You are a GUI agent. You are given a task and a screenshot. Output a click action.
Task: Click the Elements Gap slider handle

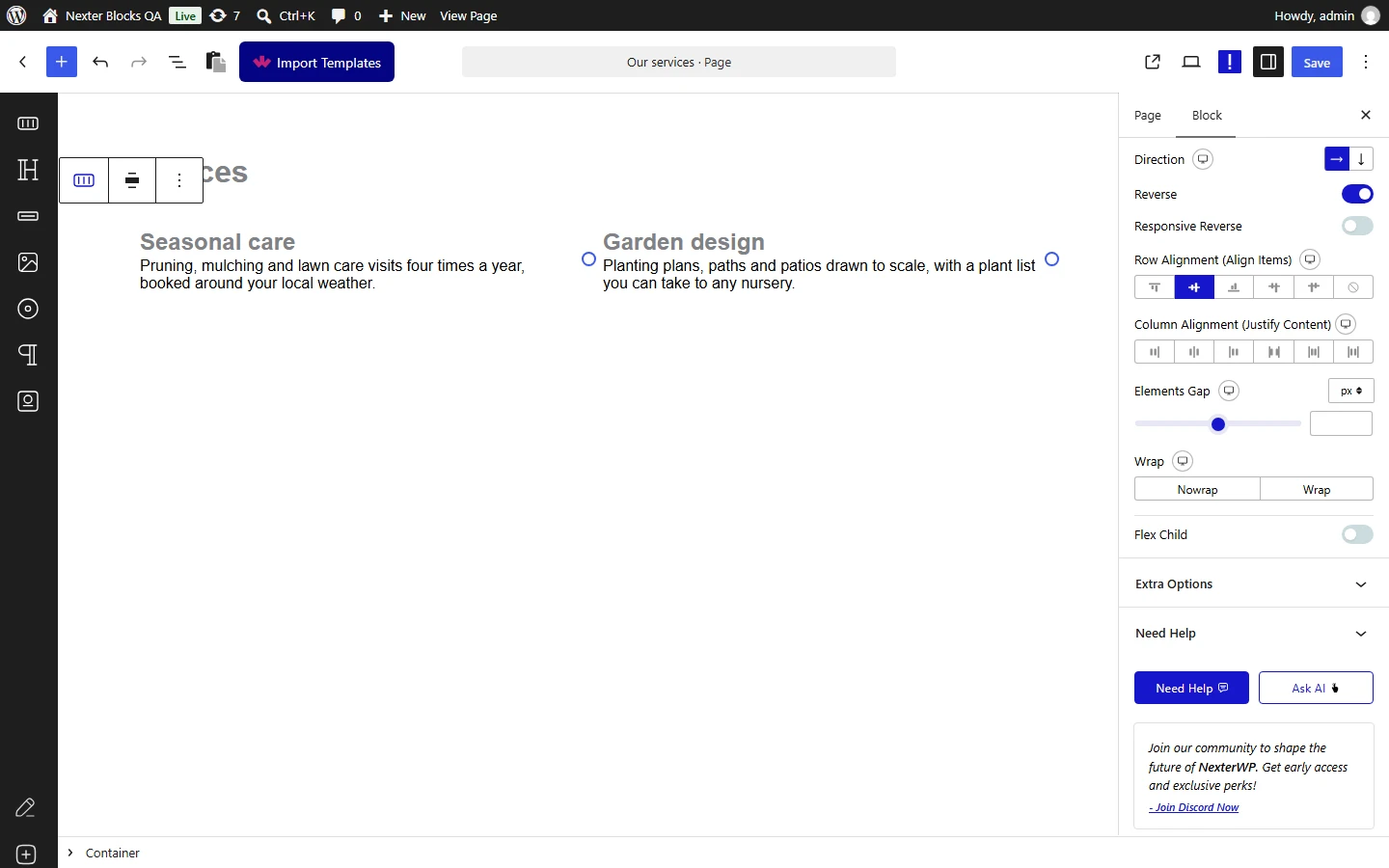tap(1218, 424)
